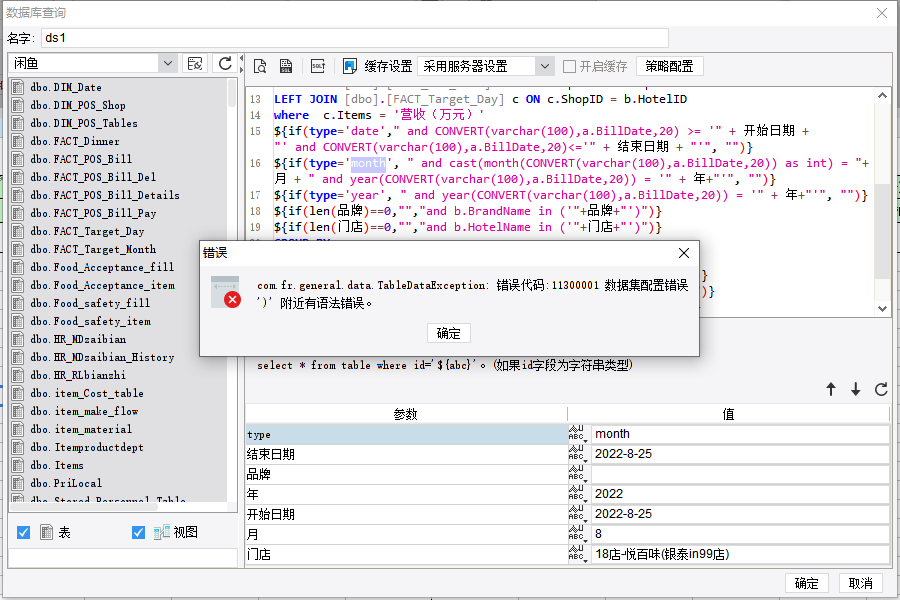Move parameter up with the up arrow
This screenshot has width=900, height=600.
tap(830, 390)
